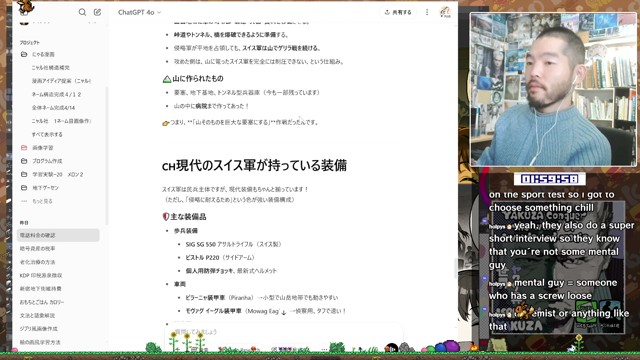The image size is (640, 360).
Task: Select the 電話料金の確認 chat
Action: [x=58, y=235]
